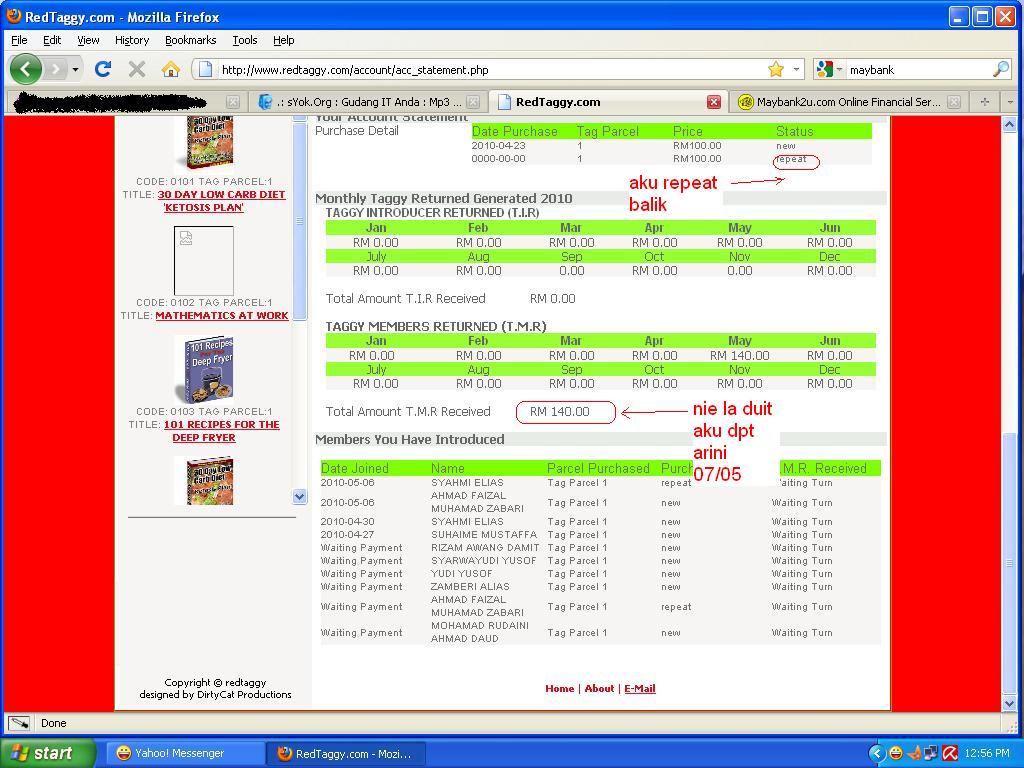Bookmark this page with the star icon

pyautogui.click(x=776, y=69)
